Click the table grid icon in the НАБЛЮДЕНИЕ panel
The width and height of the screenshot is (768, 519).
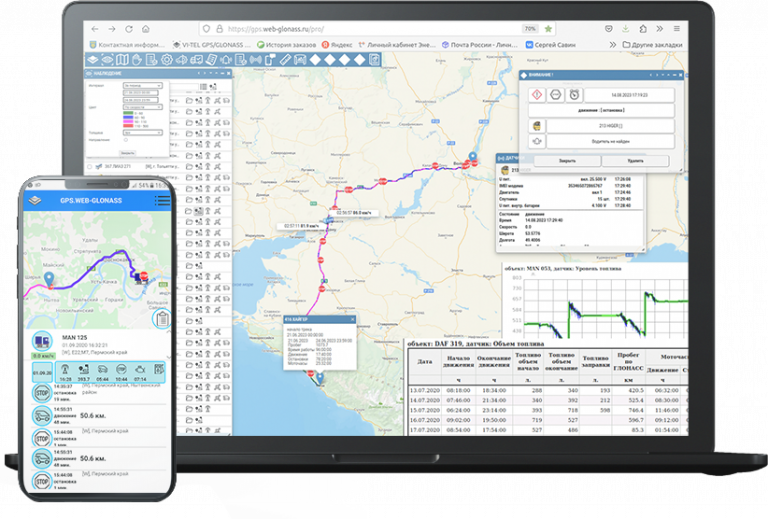[203, 87]
